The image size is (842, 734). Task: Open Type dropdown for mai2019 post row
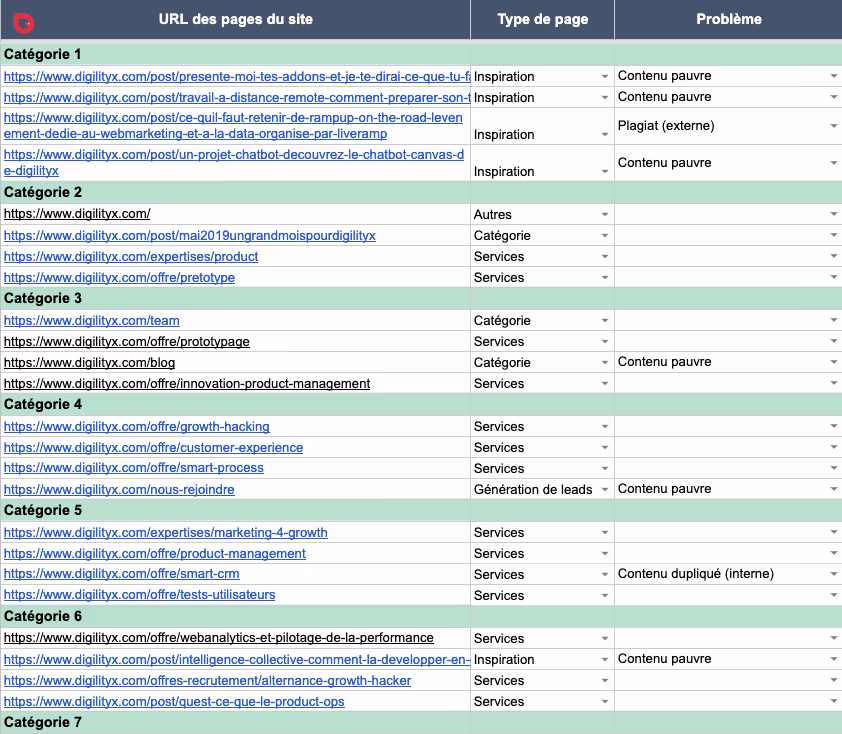pyautogui.click(x=605, y=236)
